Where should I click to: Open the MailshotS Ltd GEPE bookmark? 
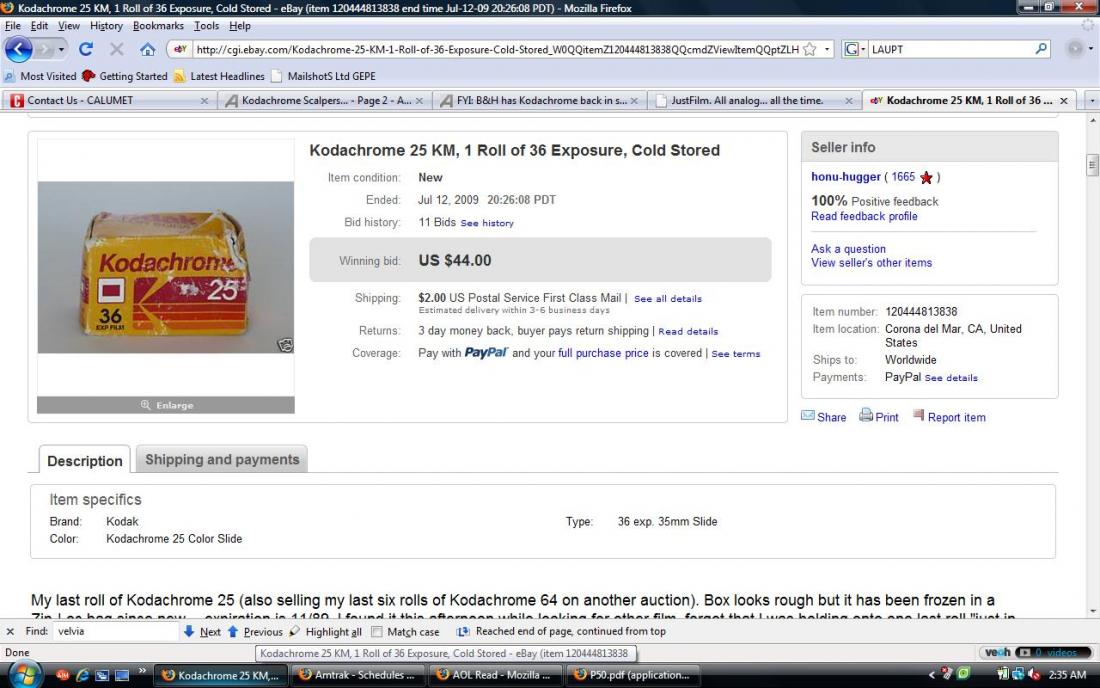323,76
